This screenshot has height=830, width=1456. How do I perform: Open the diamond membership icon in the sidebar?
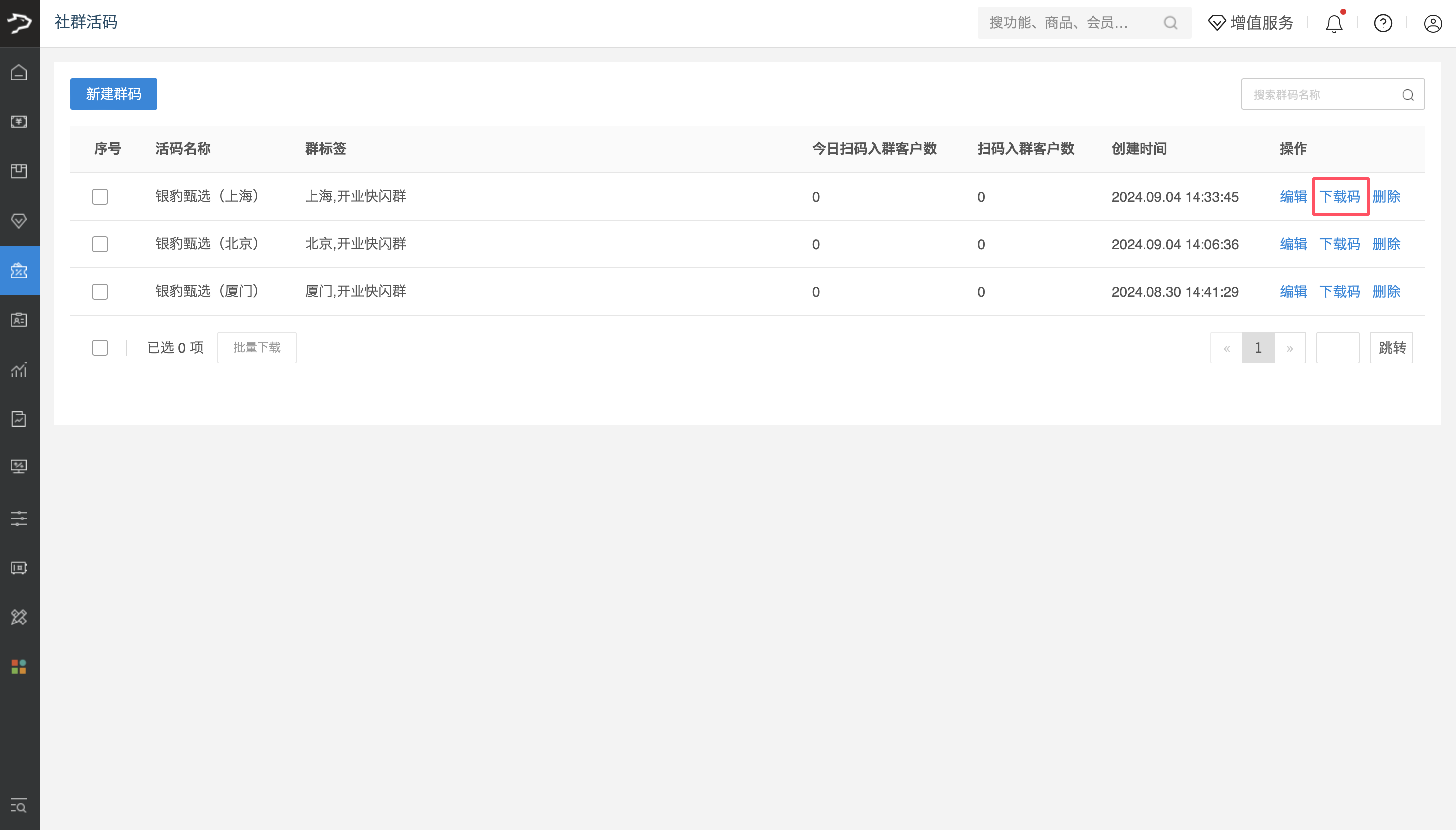[19, 220]
